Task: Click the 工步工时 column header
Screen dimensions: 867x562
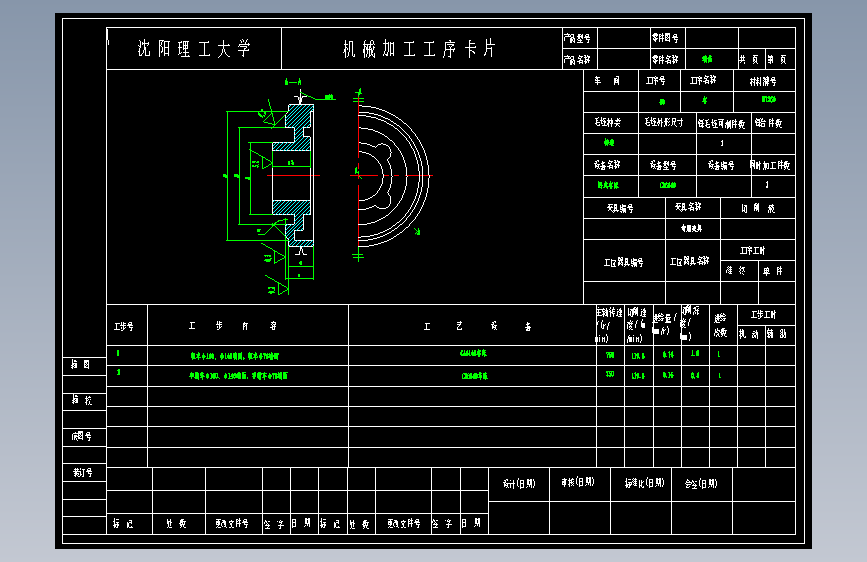Action: pyautogui.click(x=766, y=315)
